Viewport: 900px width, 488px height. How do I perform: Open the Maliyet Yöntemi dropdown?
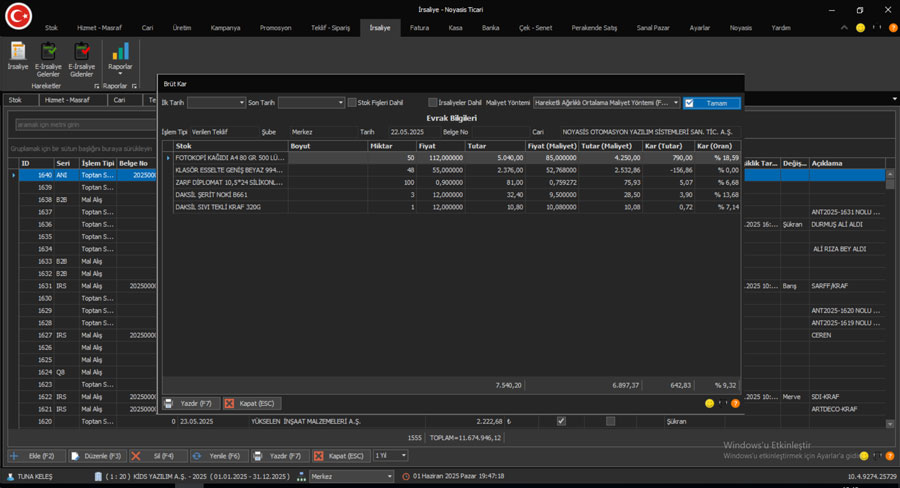[676, 103]
